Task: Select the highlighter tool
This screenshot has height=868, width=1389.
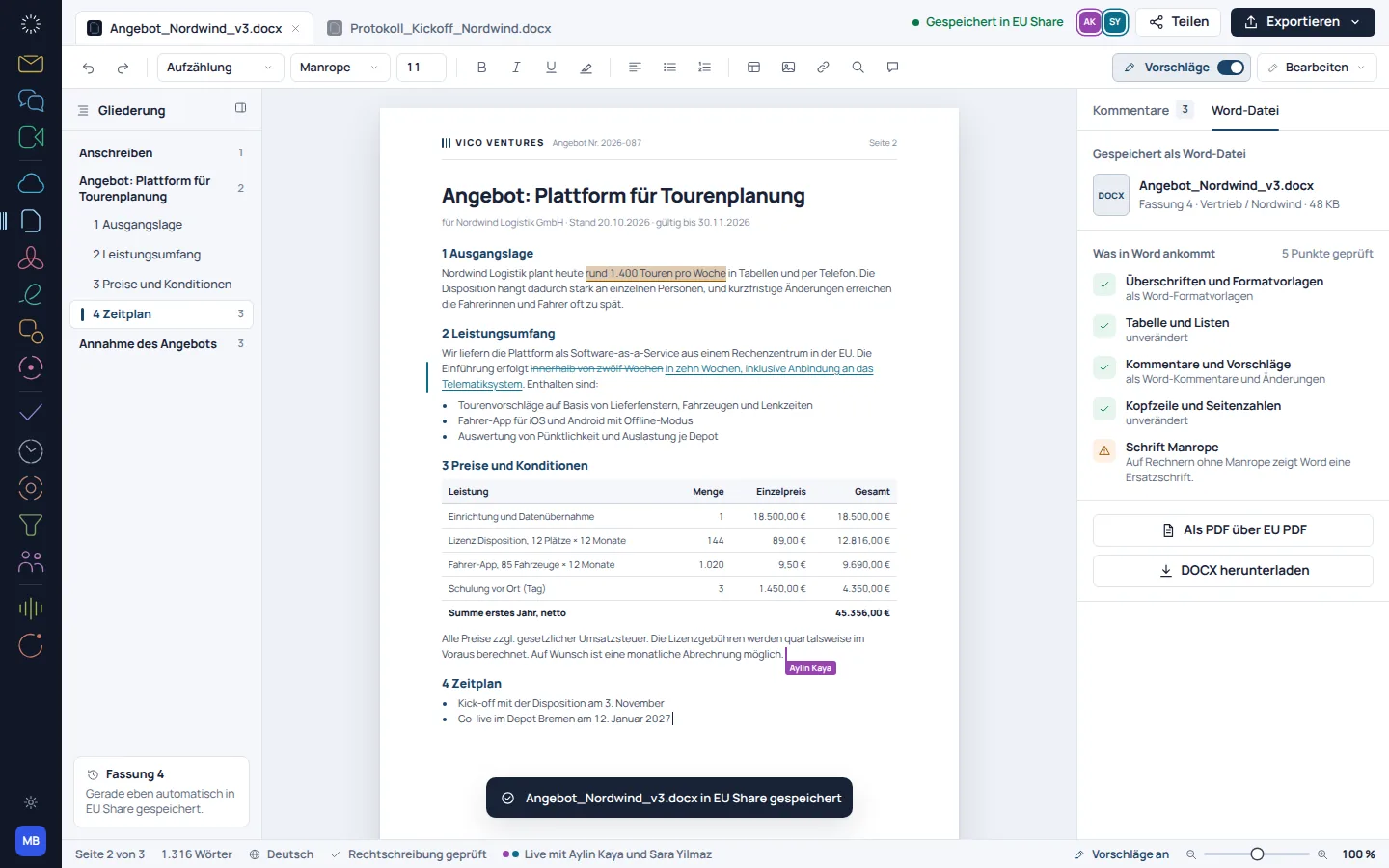Action: pyautogui.click(x=586, y=68)
